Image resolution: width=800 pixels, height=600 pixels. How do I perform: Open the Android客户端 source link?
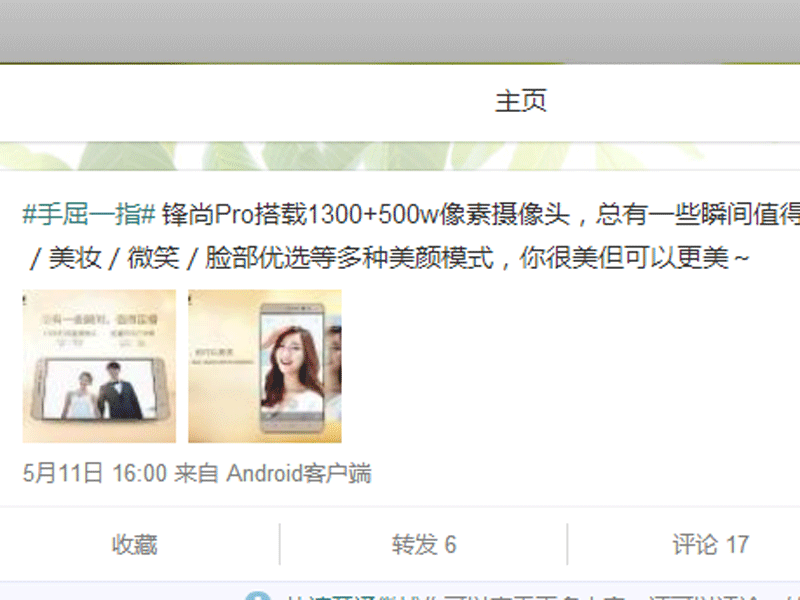[x=299, y=473]
